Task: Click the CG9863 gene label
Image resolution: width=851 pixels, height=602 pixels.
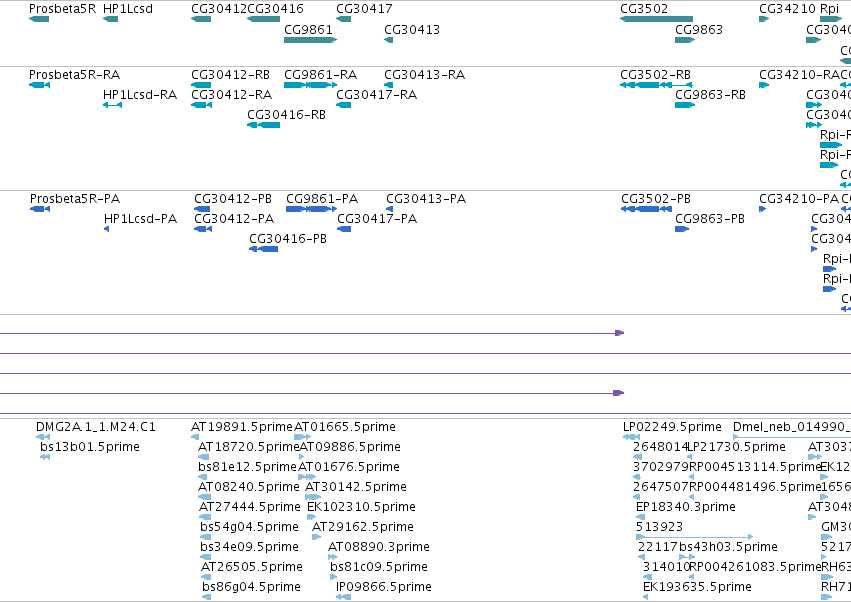Action: click(699, 29)
